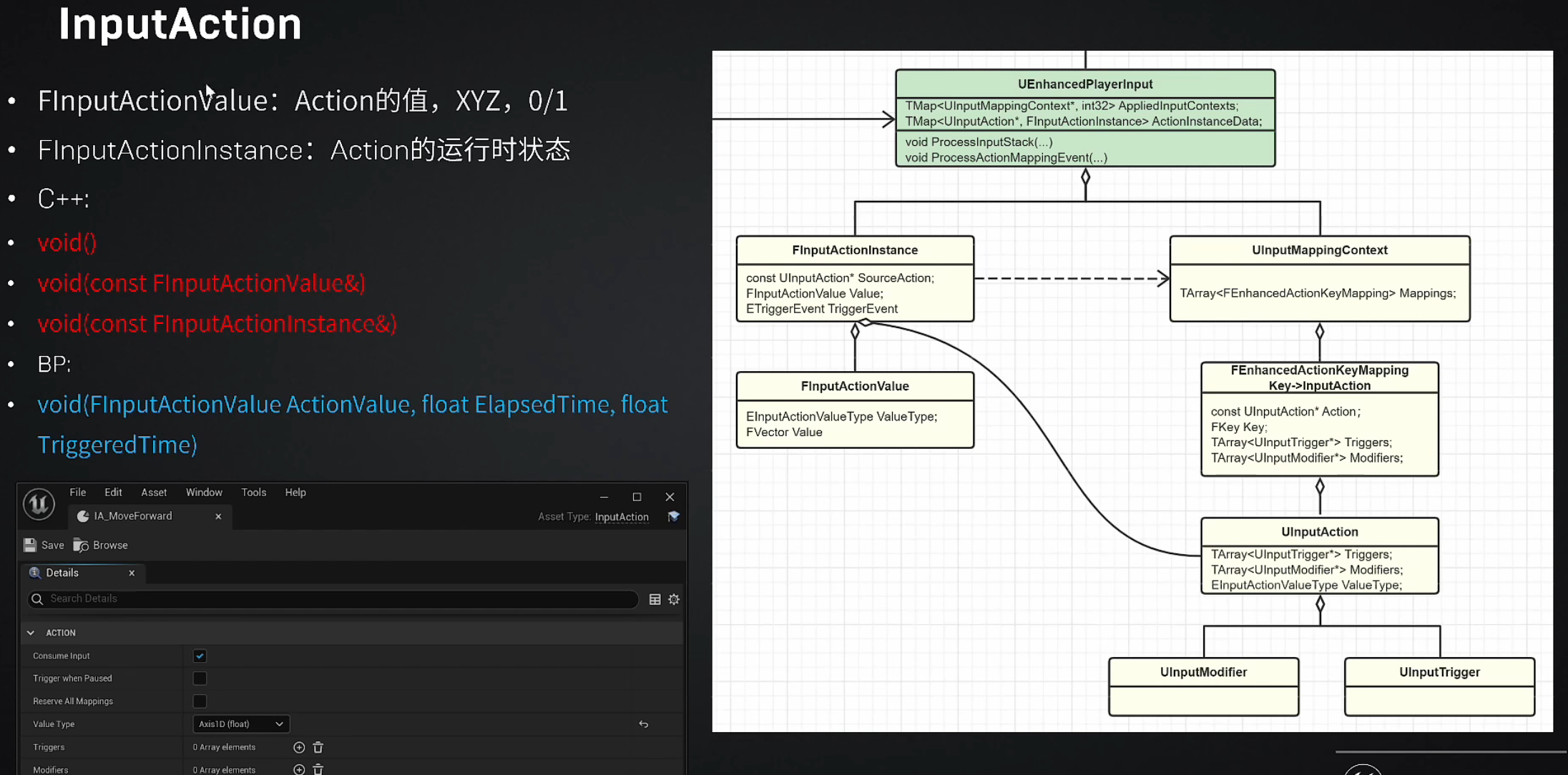Click 'ETriggerEvent TriggerEvent' text in diagram

pyautogui.click(x=821, y=309)
